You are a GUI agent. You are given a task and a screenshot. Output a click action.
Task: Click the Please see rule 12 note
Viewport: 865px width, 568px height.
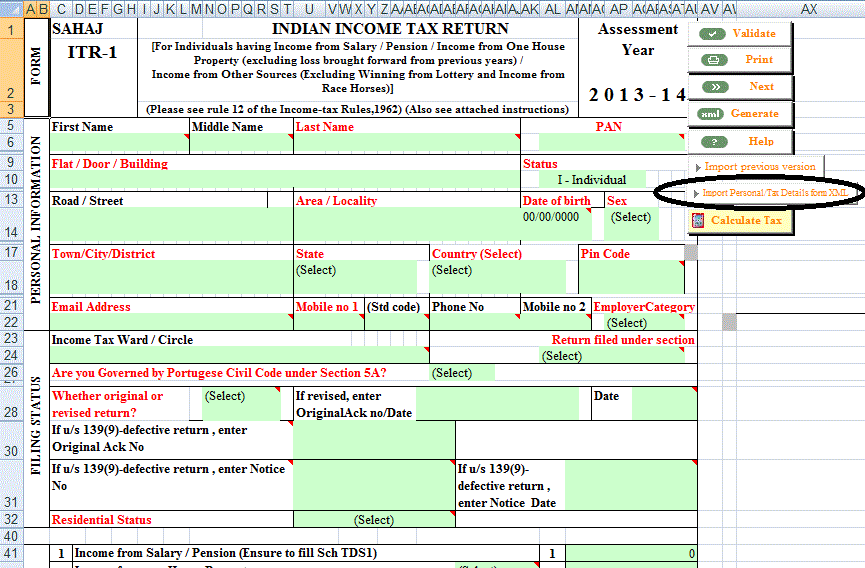pyautogui.click(x=357, y=109)
